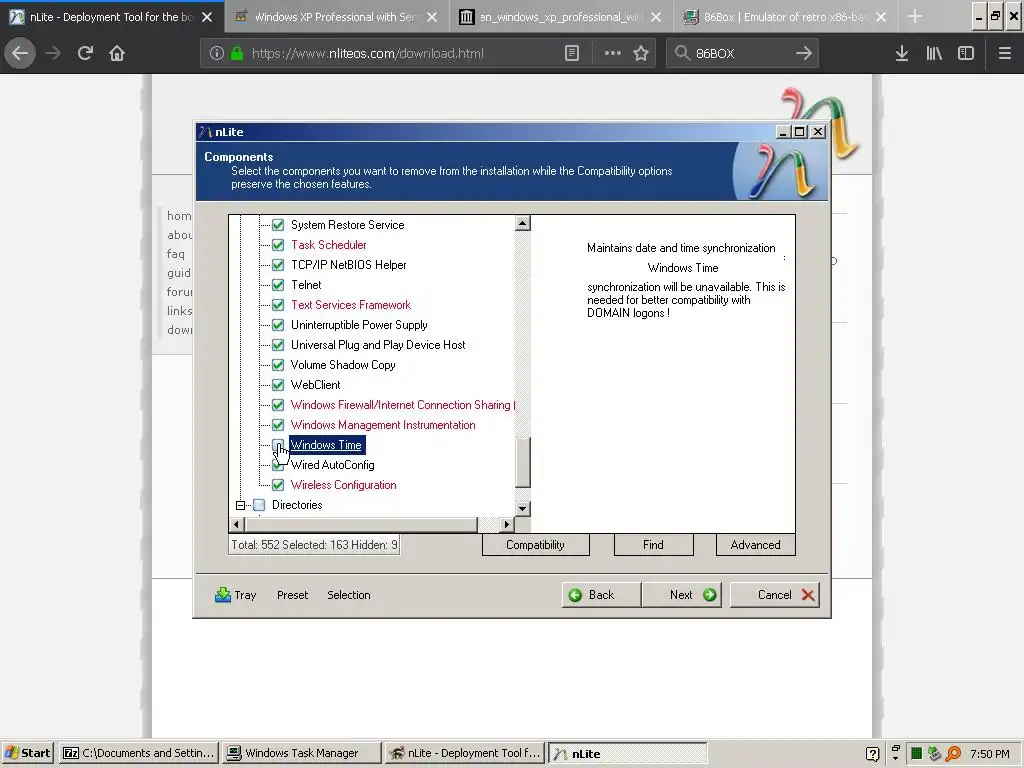Click the Find button
Image resolution: width=1024 pixels, height=768 pixels.
tap(653, 545)
